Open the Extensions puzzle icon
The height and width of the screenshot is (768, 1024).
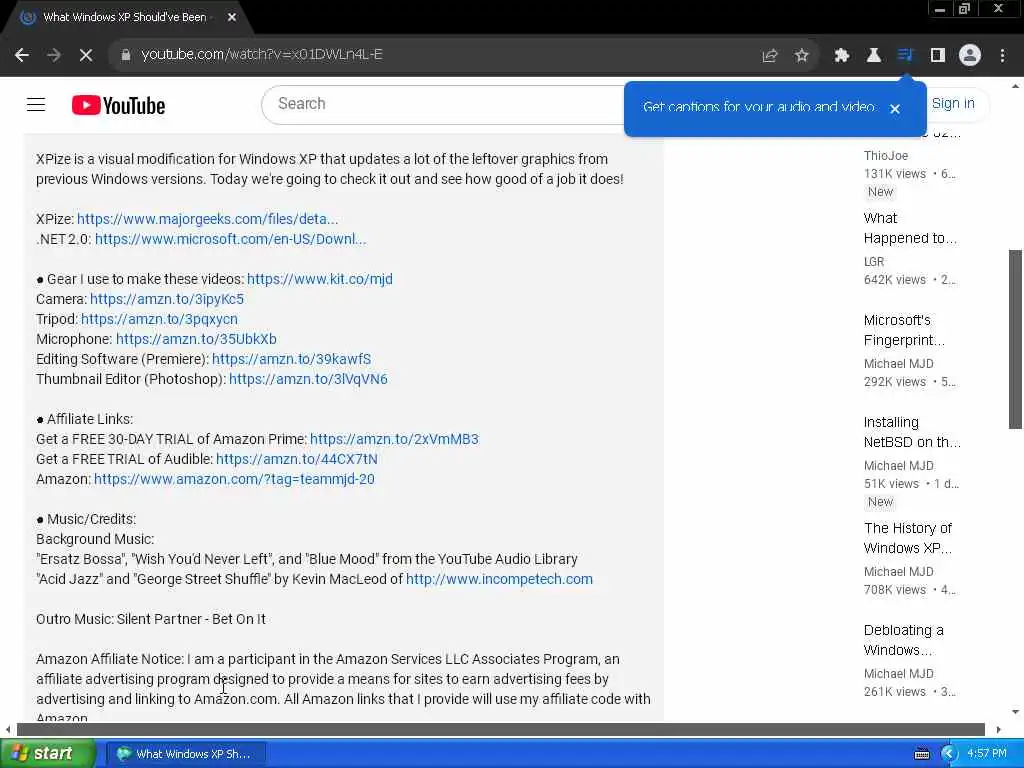click(841, 56)
